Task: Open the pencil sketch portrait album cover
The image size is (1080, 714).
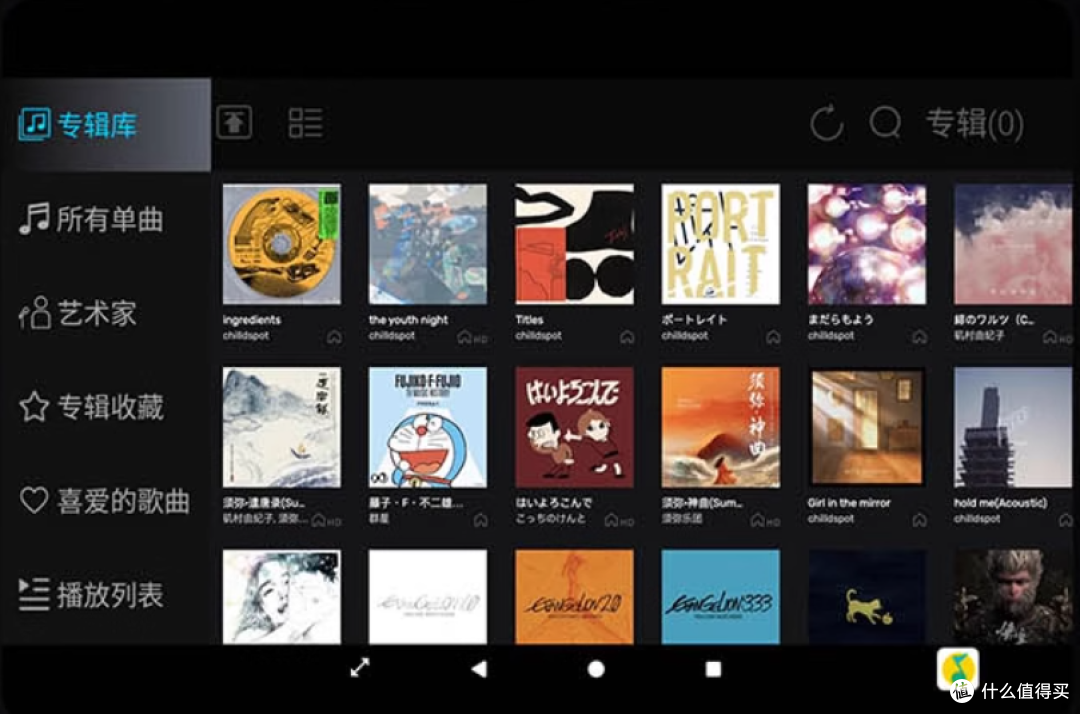Action: pos(282,596)
